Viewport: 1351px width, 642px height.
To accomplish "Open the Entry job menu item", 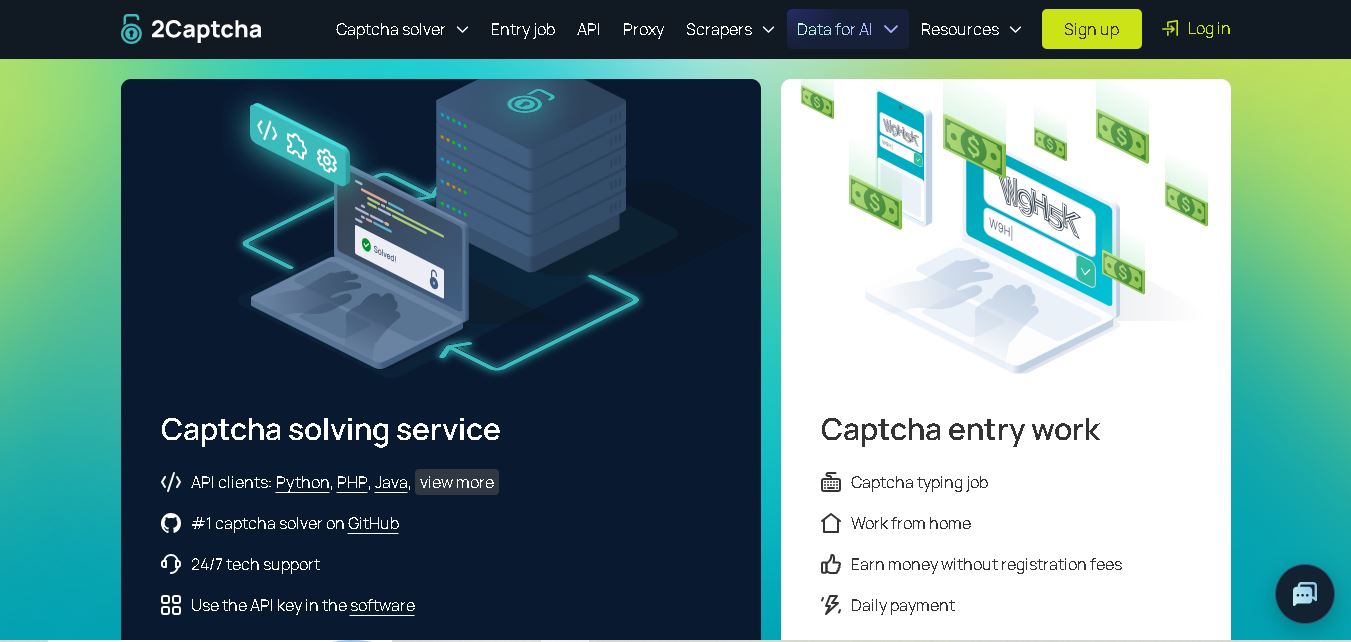I will (x=523, y=29).
